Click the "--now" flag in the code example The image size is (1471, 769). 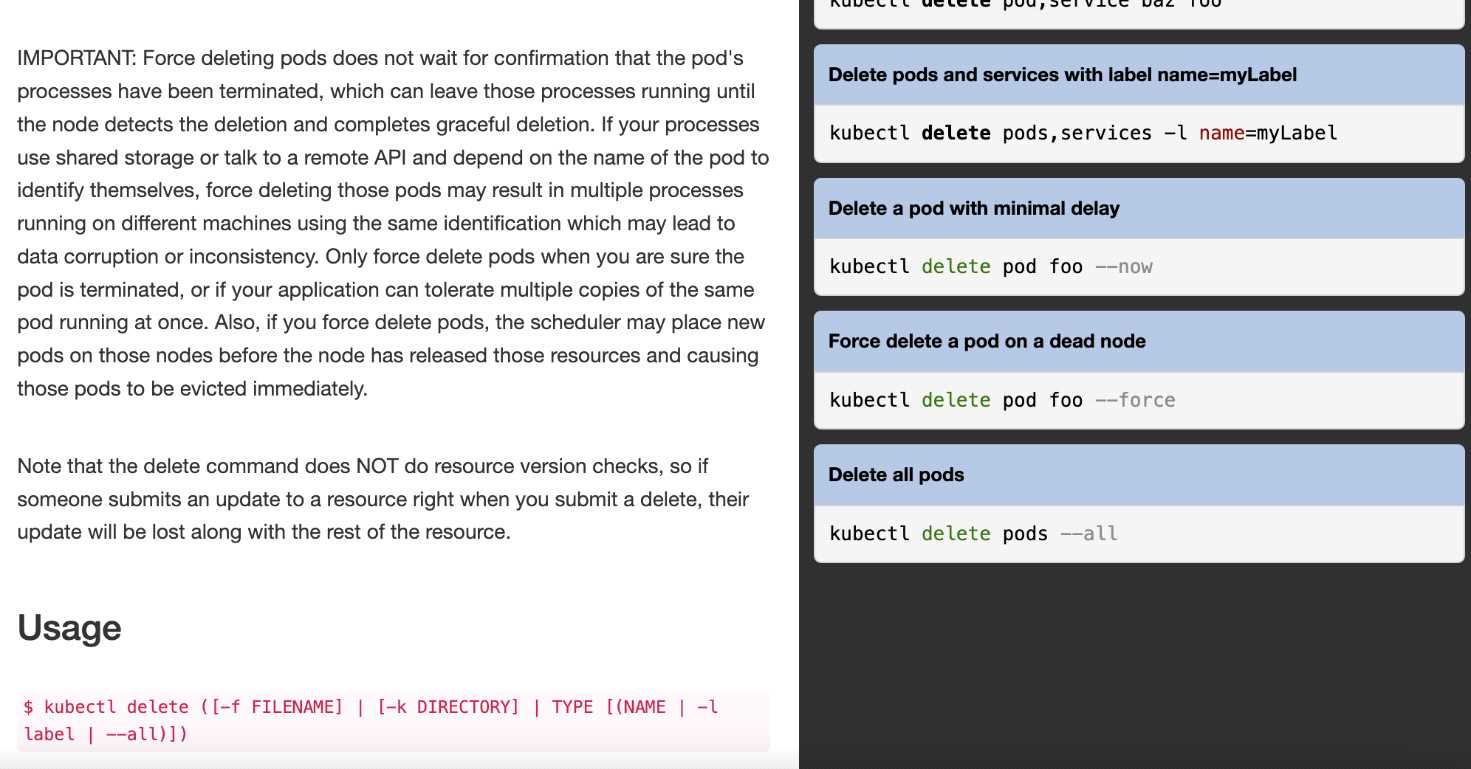[x=1124, y=267]
